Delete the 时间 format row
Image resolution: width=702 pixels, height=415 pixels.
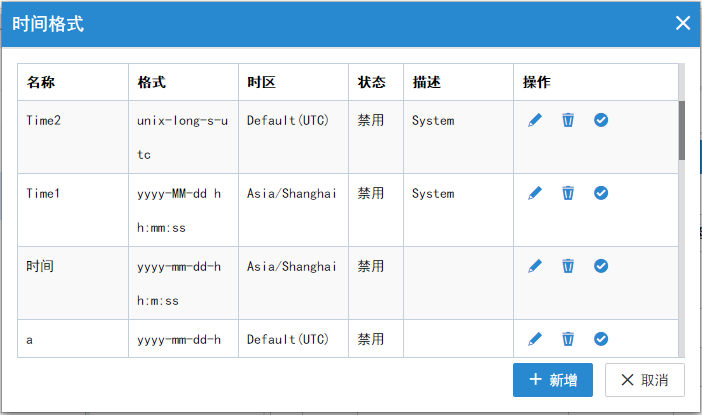click(568, 266)
